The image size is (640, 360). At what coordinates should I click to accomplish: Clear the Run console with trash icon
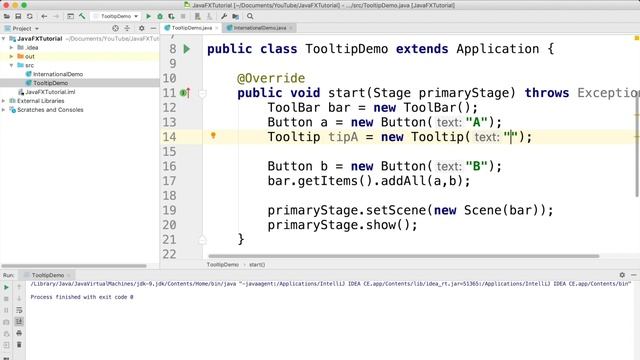(x=19, y=344)
